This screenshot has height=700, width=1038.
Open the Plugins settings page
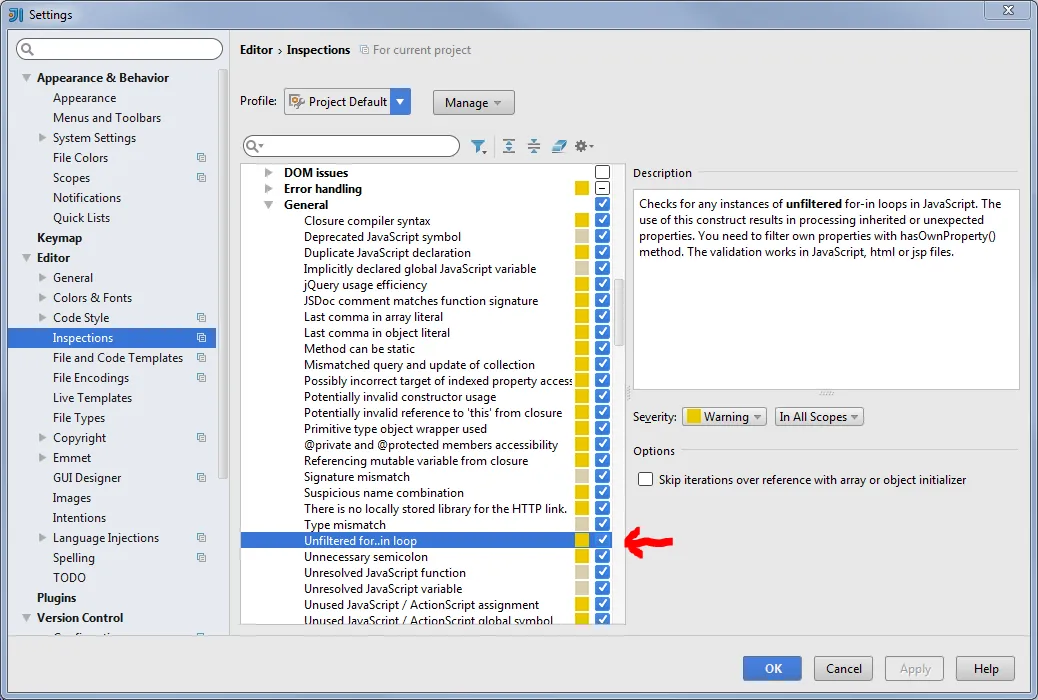tap(56, 597)
